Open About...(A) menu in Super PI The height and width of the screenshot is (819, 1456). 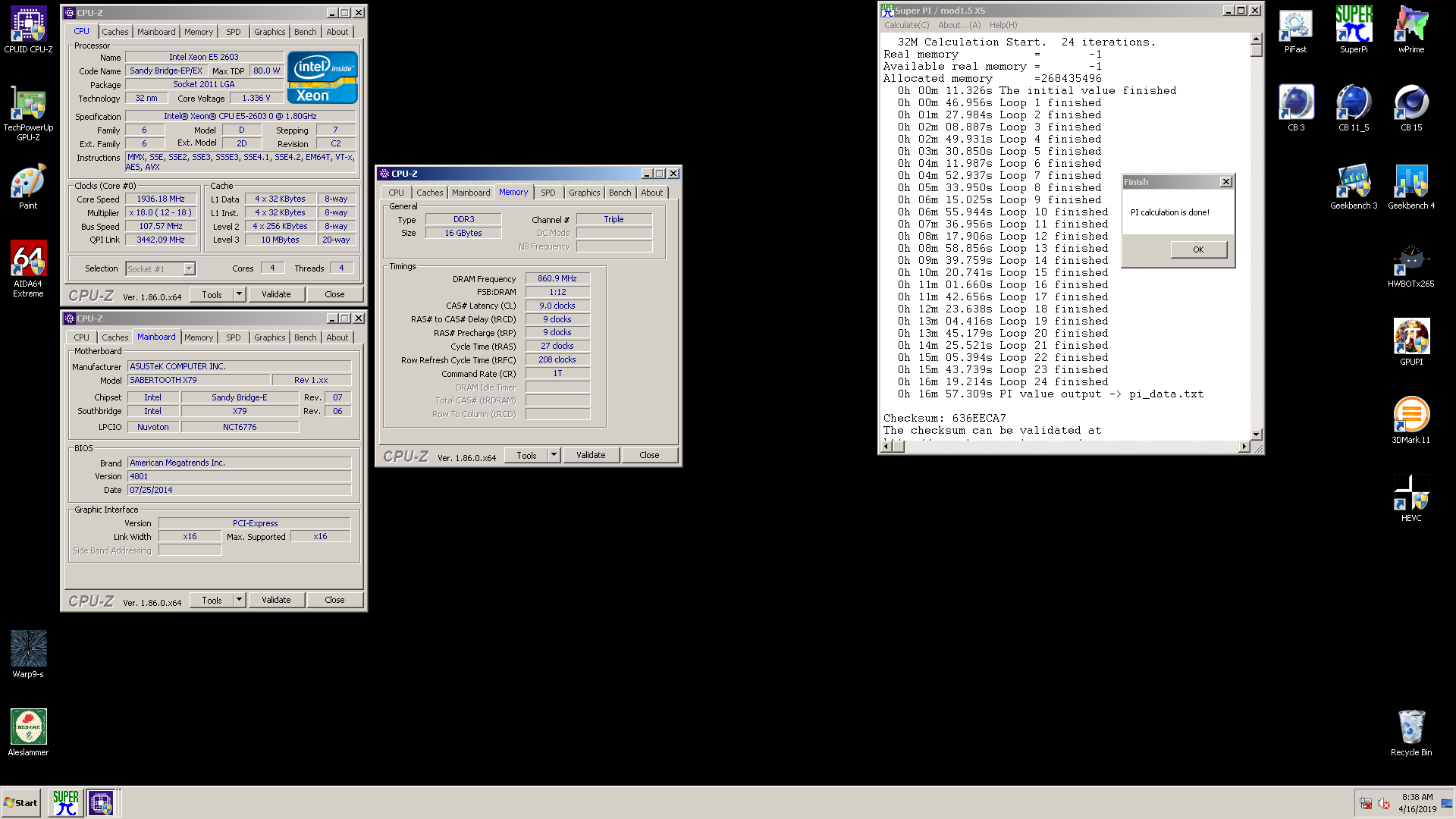(959, 25)
